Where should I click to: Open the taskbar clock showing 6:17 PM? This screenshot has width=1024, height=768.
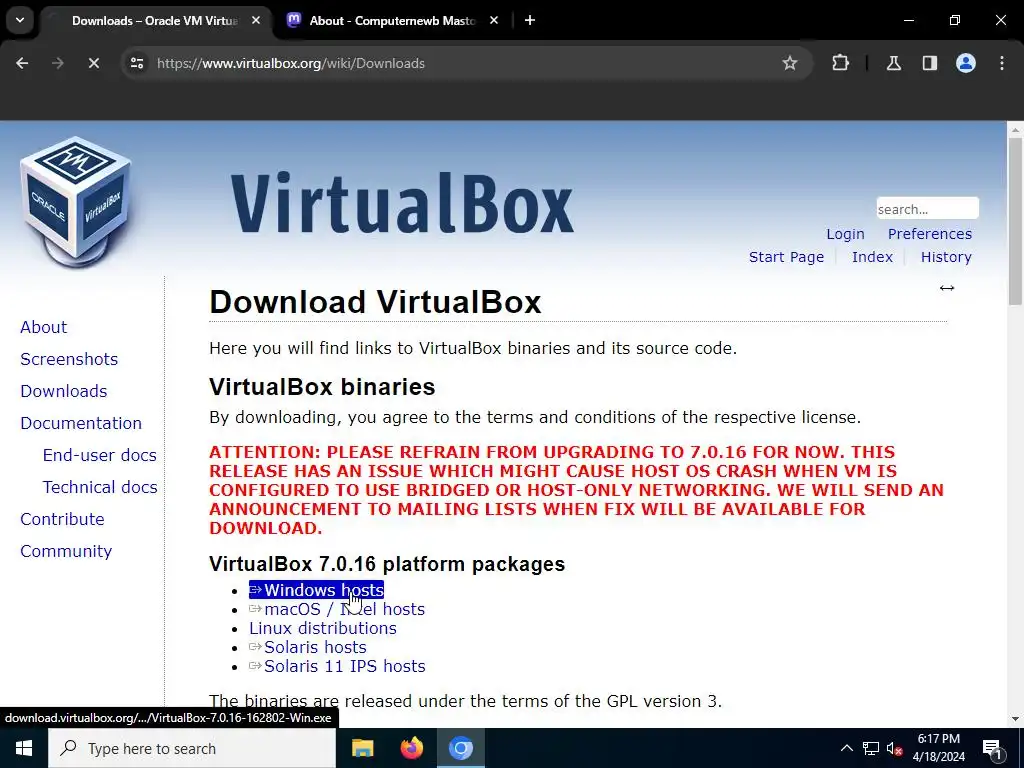(938, 748)
